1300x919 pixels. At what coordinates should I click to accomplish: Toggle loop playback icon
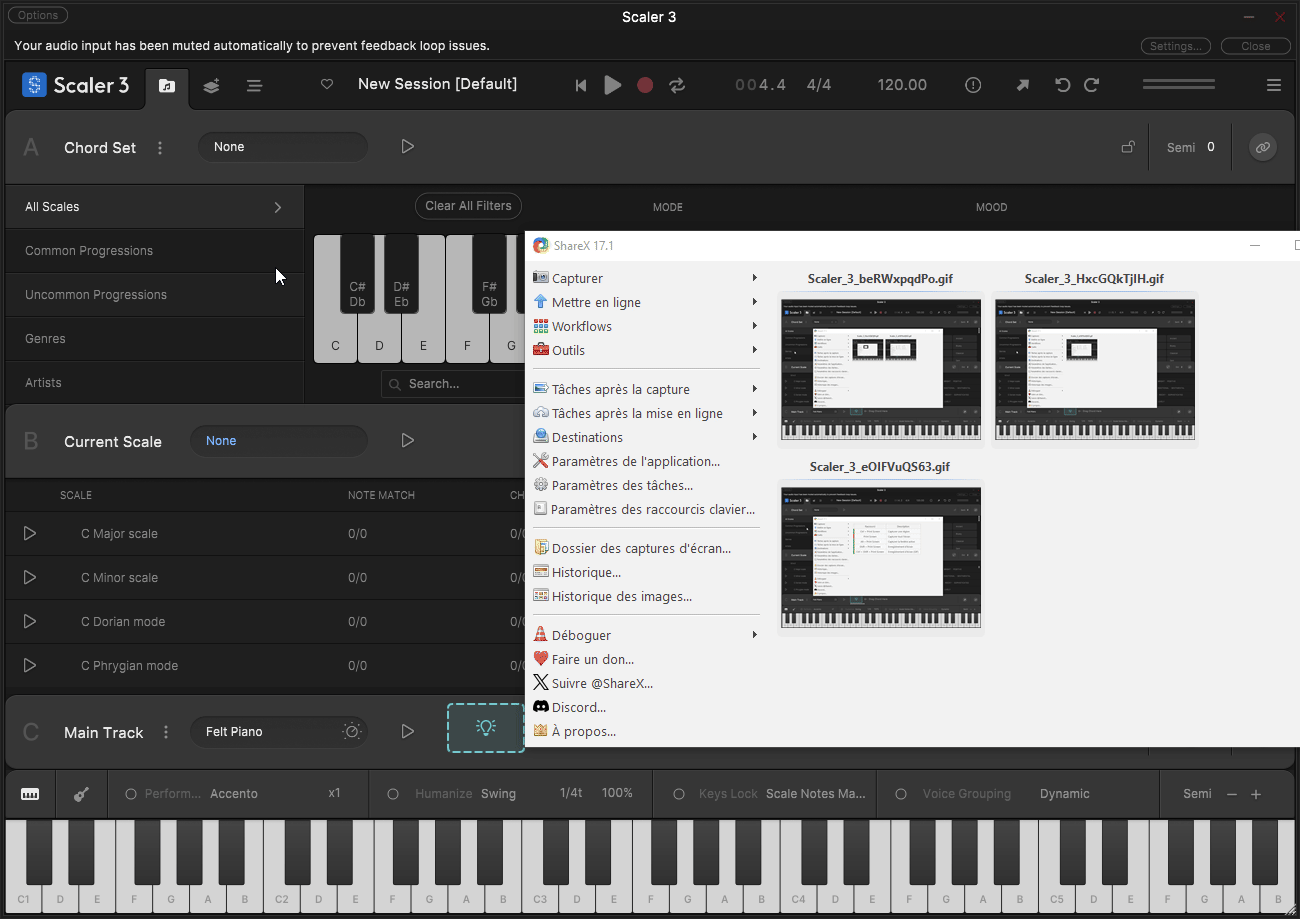tap(677, 86)
